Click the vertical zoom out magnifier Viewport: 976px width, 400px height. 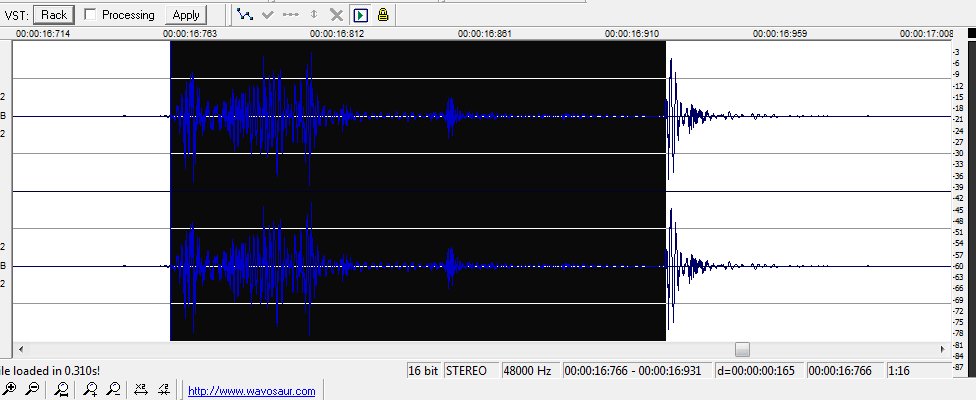pyautogui.click(x=113, y=390)
